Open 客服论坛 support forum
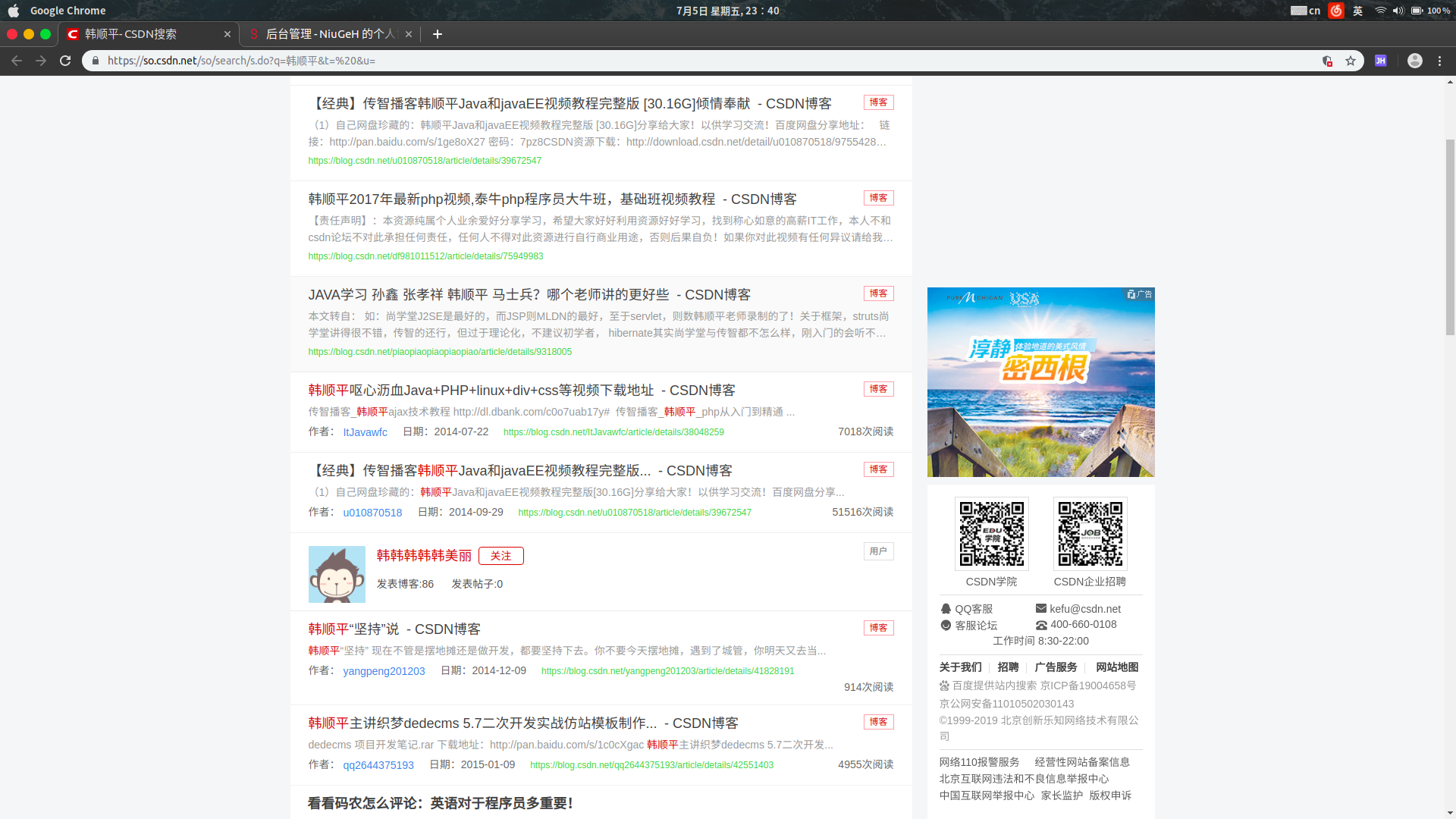Screen dimensions: 1456x819 tap(968, 626)
